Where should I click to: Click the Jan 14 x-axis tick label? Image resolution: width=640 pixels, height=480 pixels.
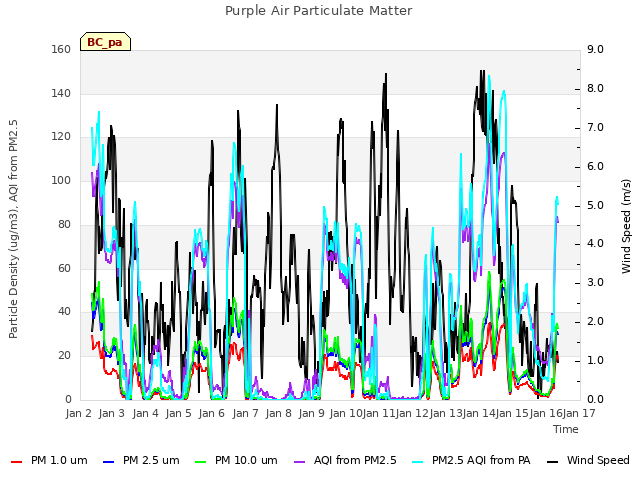[x=479, y=413]
